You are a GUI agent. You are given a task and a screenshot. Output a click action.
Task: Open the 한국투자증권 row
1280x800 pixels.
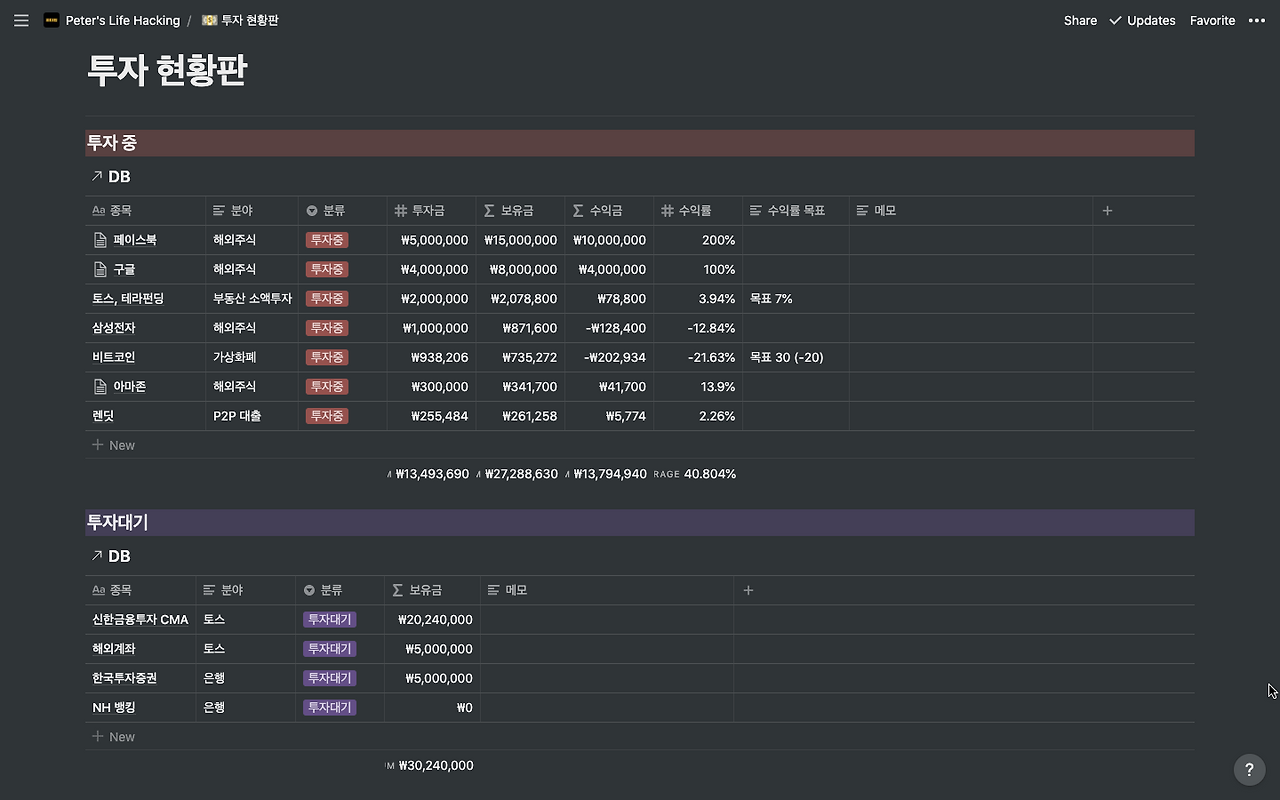tap(124, 678)
